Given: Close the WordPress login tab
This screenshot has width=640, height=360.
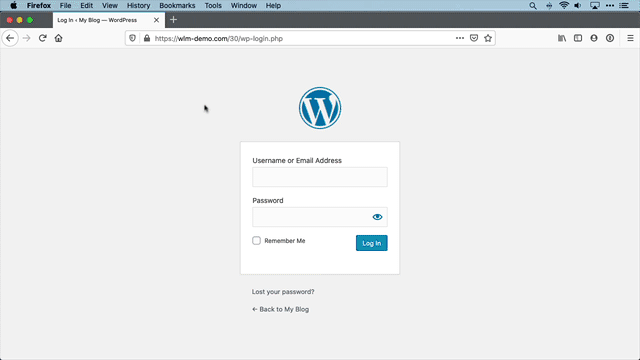Looking at the screenshot, I should point(156,20).
